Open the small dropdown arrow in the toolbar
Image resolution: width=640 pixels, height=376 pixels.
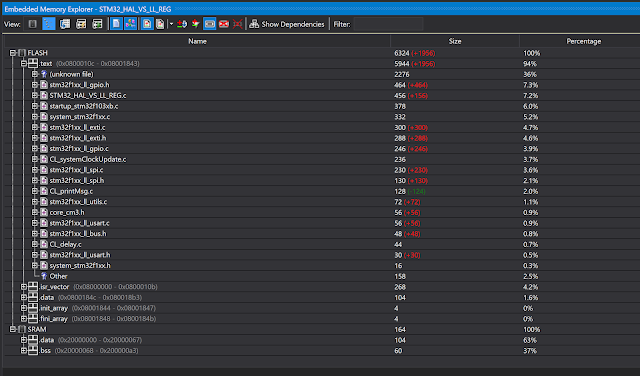(x=171, y=24)
